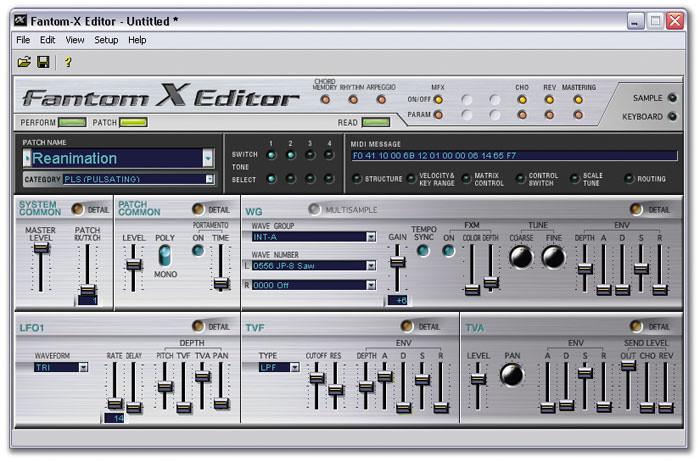Click the Open file folder icon
This screenshot has width=700, height=462.
coord(24,62)
